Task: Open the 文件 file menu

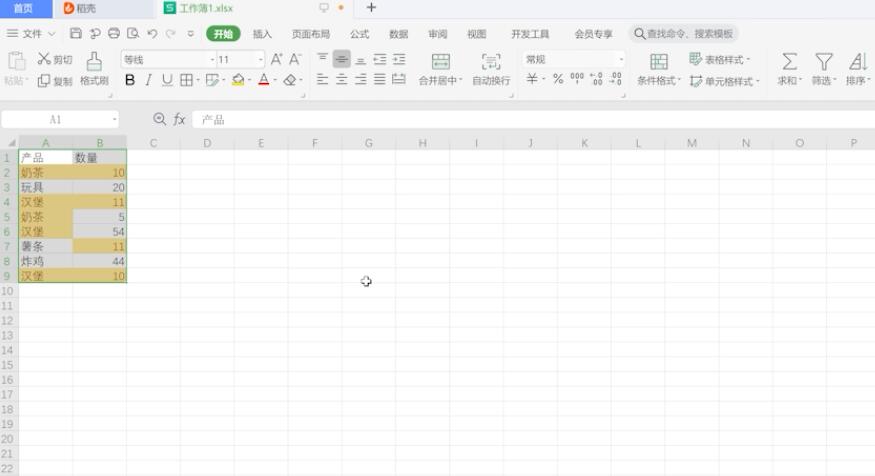Action: coord(31,33)
